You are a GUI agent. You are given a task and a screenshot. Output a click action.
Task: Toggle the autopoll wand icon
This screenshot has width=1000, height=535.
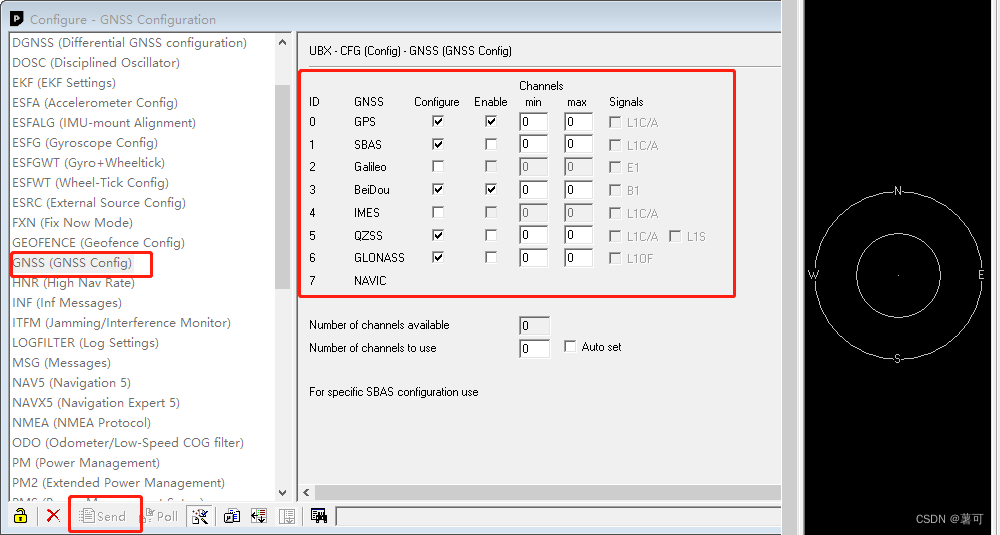pos(200,516)
